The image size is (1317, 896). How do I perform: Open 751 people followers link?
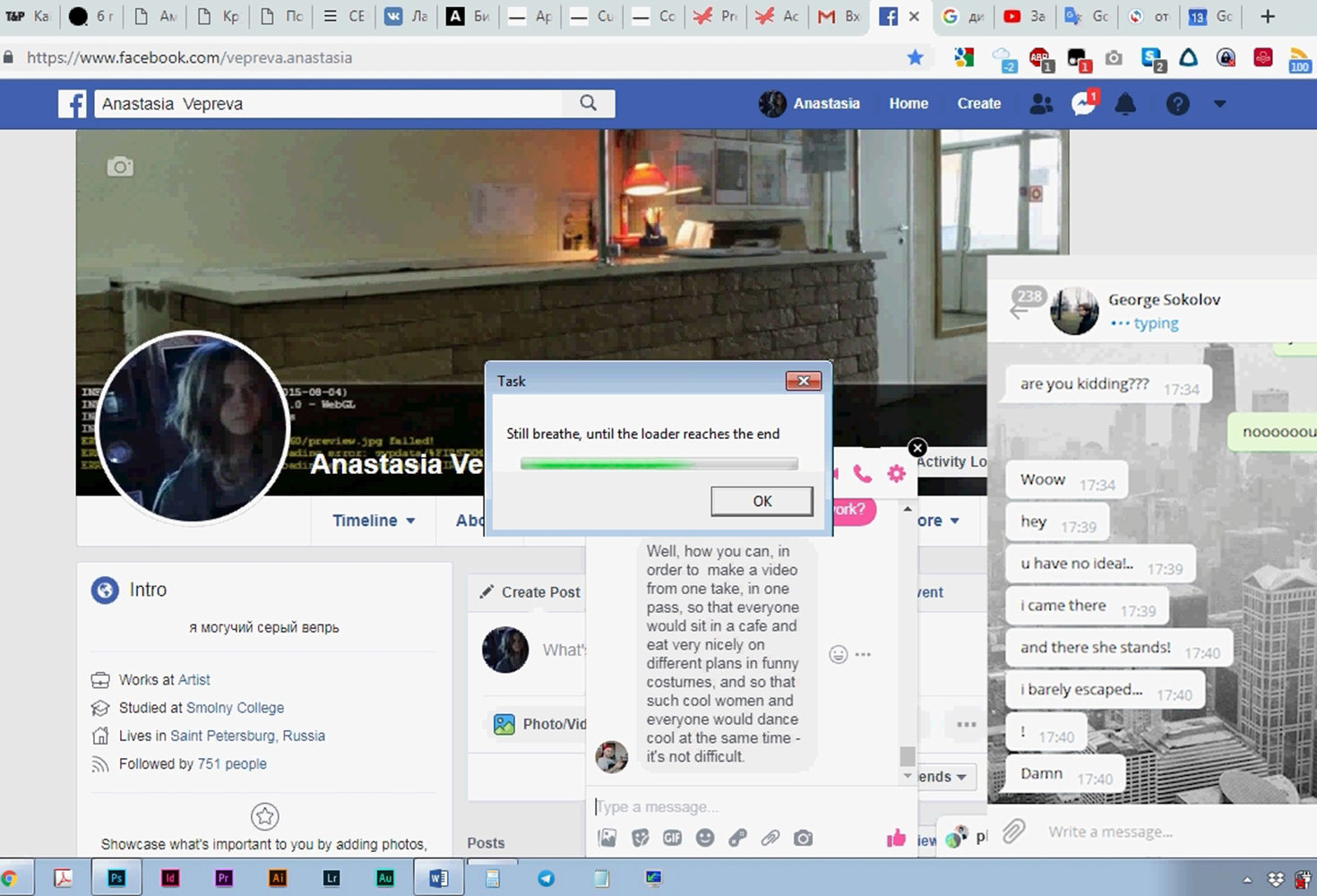pos(232,764)
